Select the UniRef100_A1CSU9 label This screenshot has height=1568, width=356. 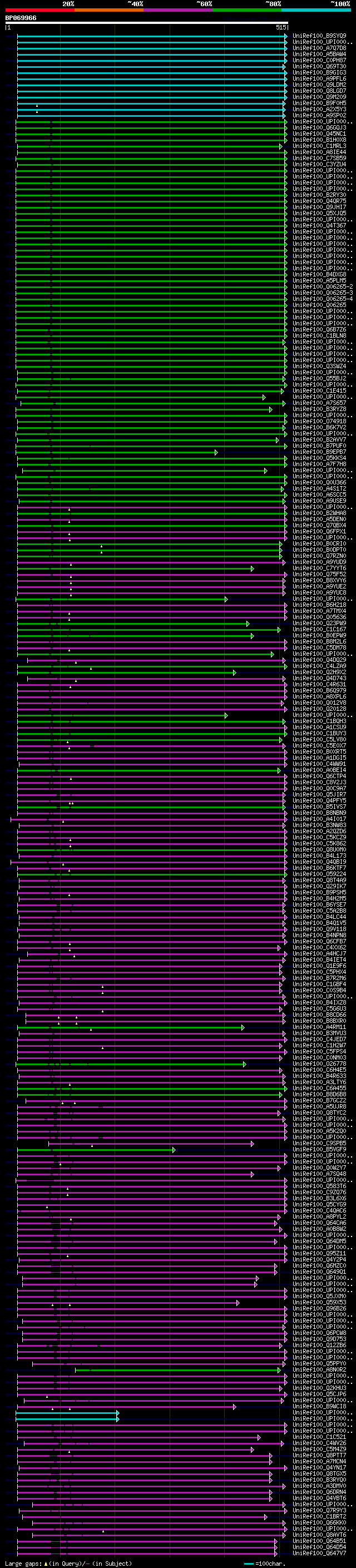(x=319, y=727)
